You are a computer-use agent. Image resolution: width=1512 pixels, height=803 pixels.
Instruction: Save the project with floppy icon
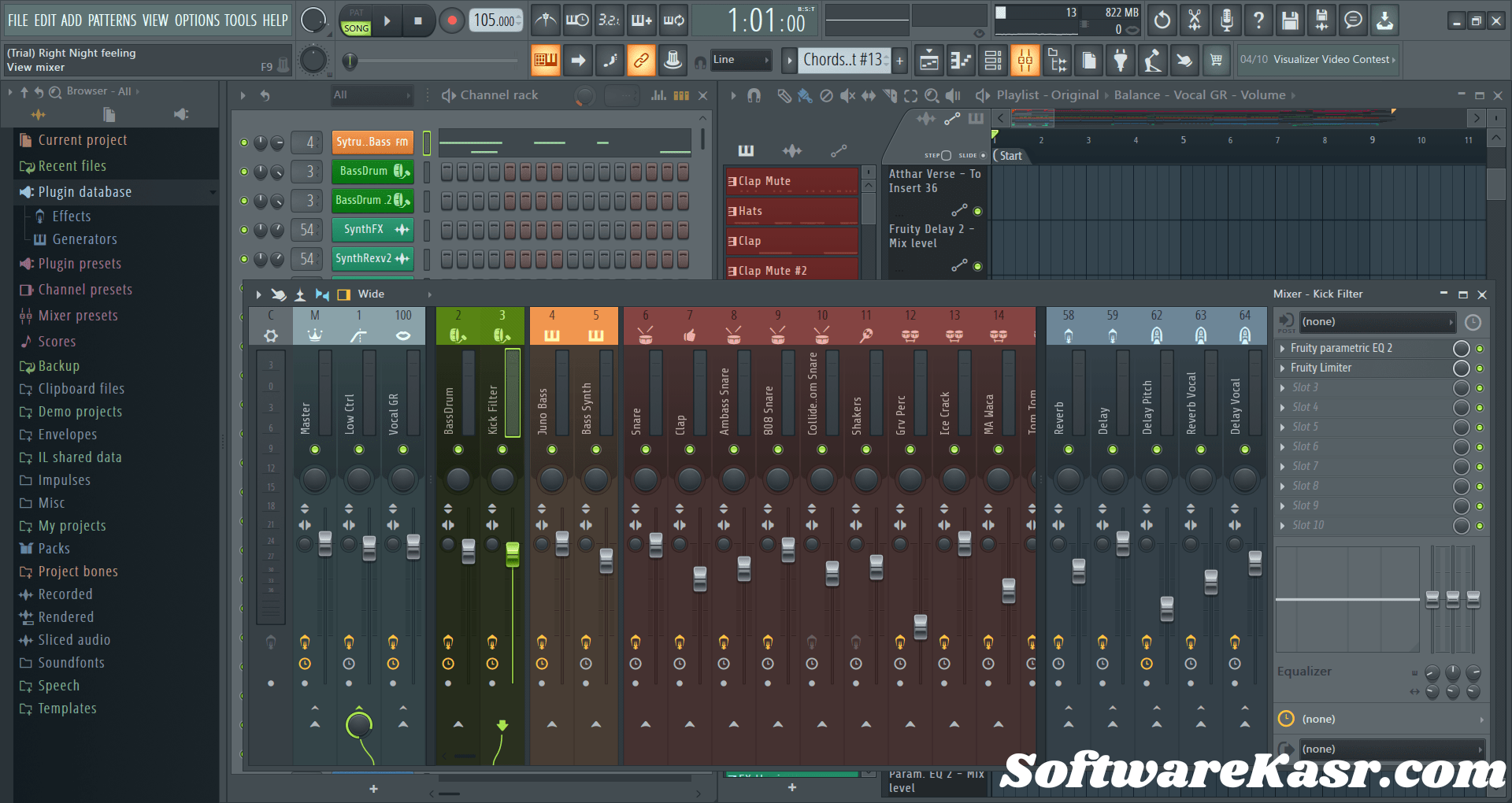click(1290, 20)
